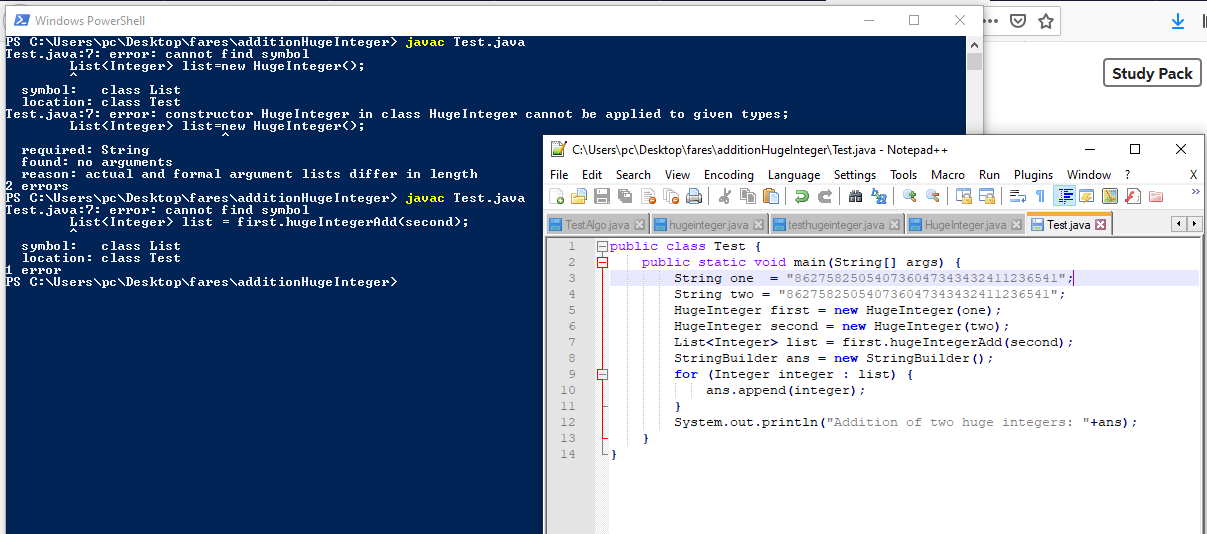The width and height of the screenshot is (1207, 534).
Task: Open the Run menu
Action: (x=989, y=174)
